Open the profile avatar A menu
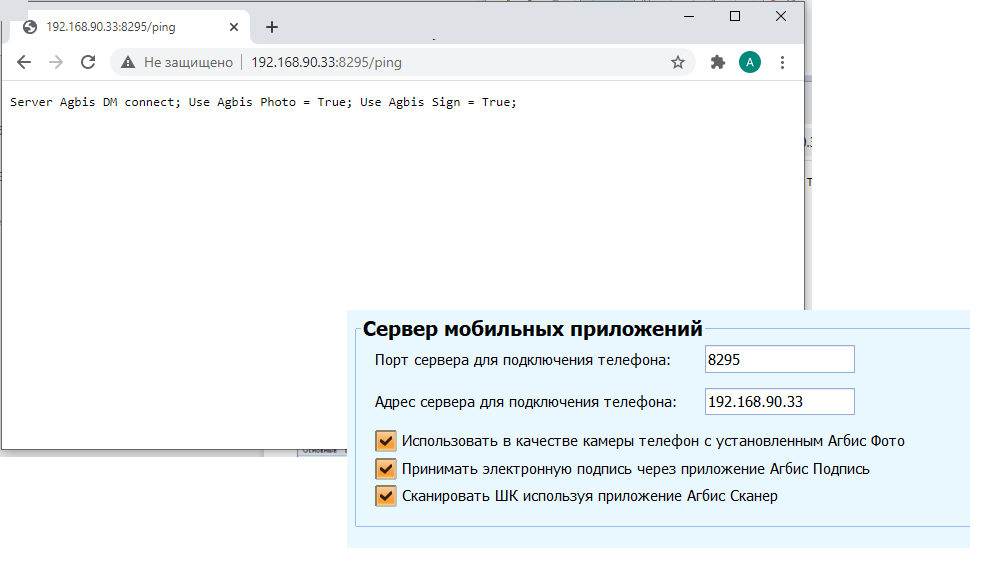 coord(750,62)
